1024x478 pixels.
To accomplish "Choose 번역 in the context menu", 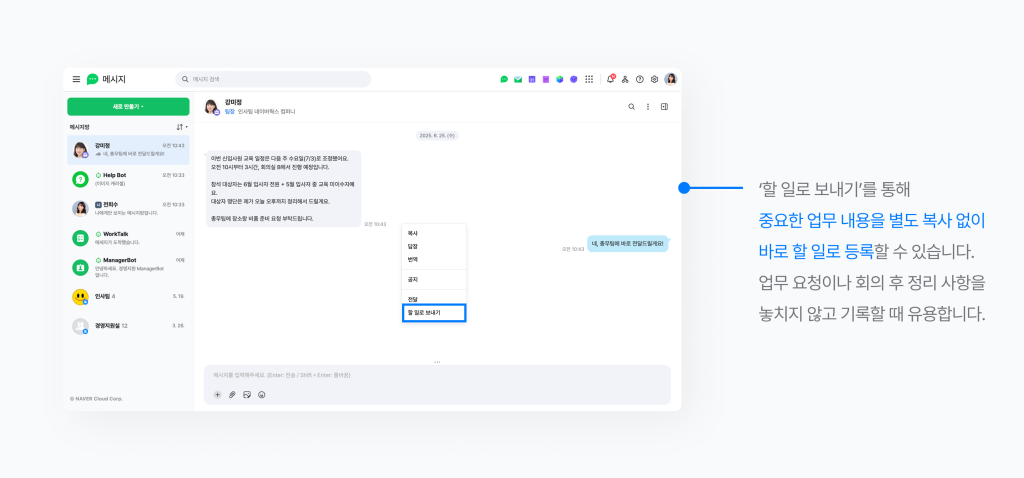I will [x=413, y=259].
